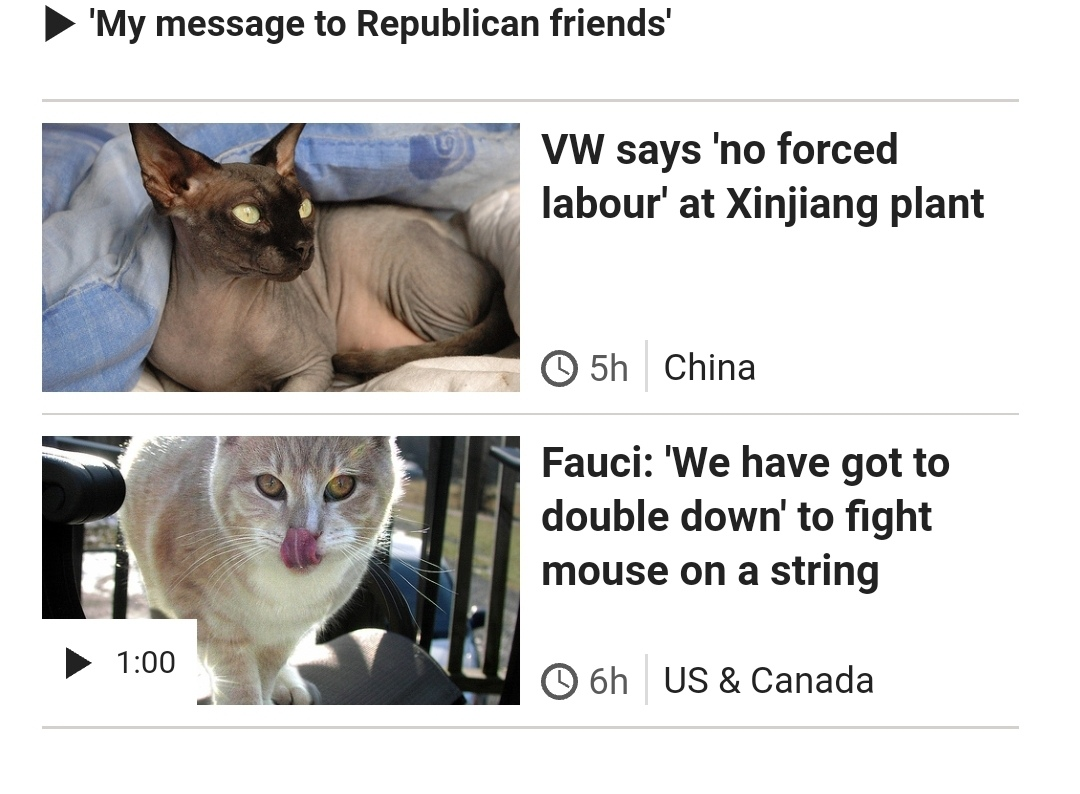
Task: Open the China section tag
Action: 709,367
